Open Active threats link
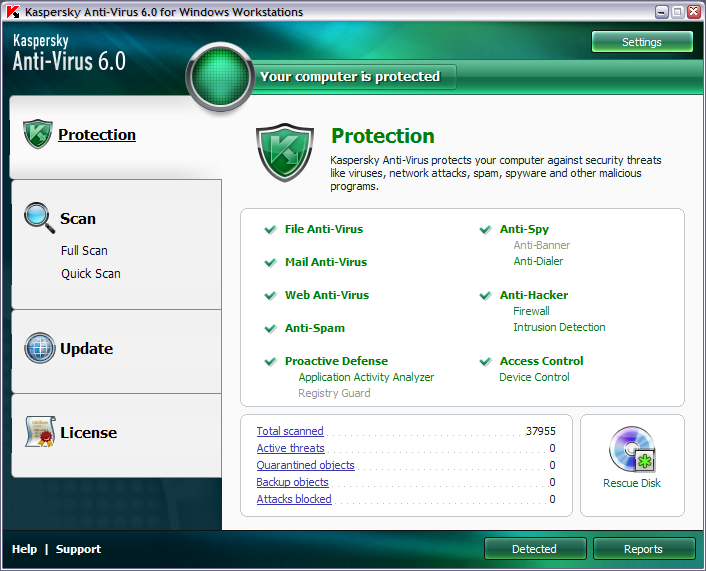Viewport: 706px width, 571px height. point(290,448)
